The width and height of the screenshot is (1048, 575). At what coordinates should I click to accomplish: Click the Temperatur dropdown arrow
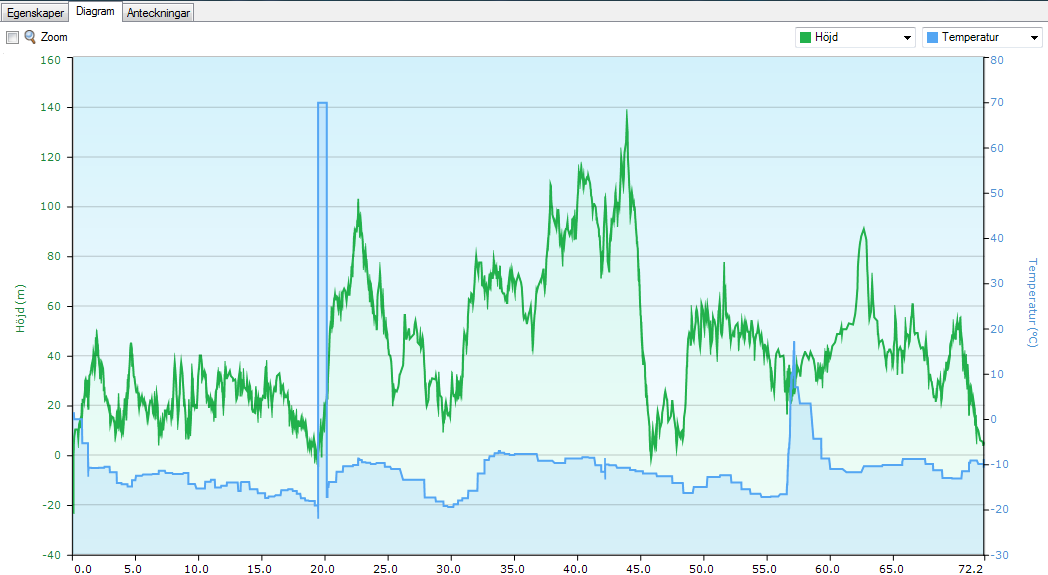[x=1034, y=38]
